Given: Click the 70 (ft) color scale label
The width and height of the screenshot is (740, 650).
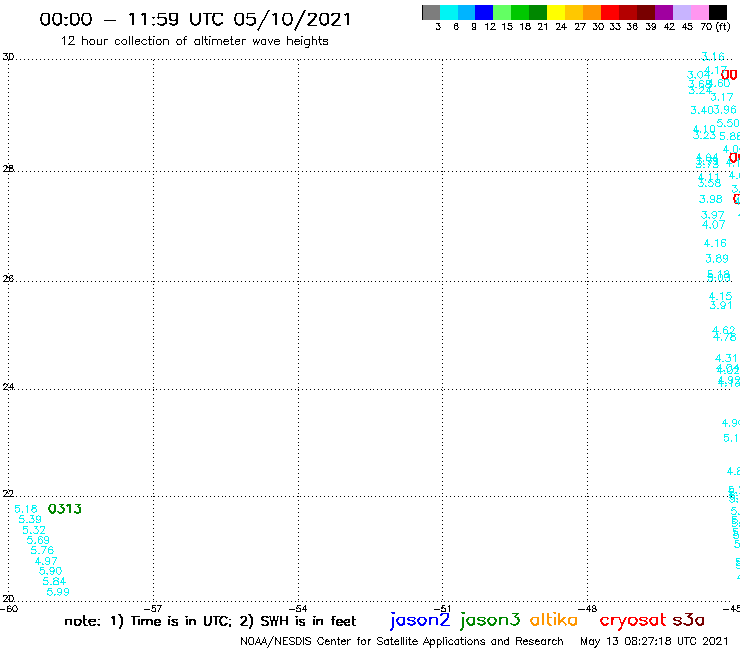Looking at the screenshot, I should click(x=715, y=27).
